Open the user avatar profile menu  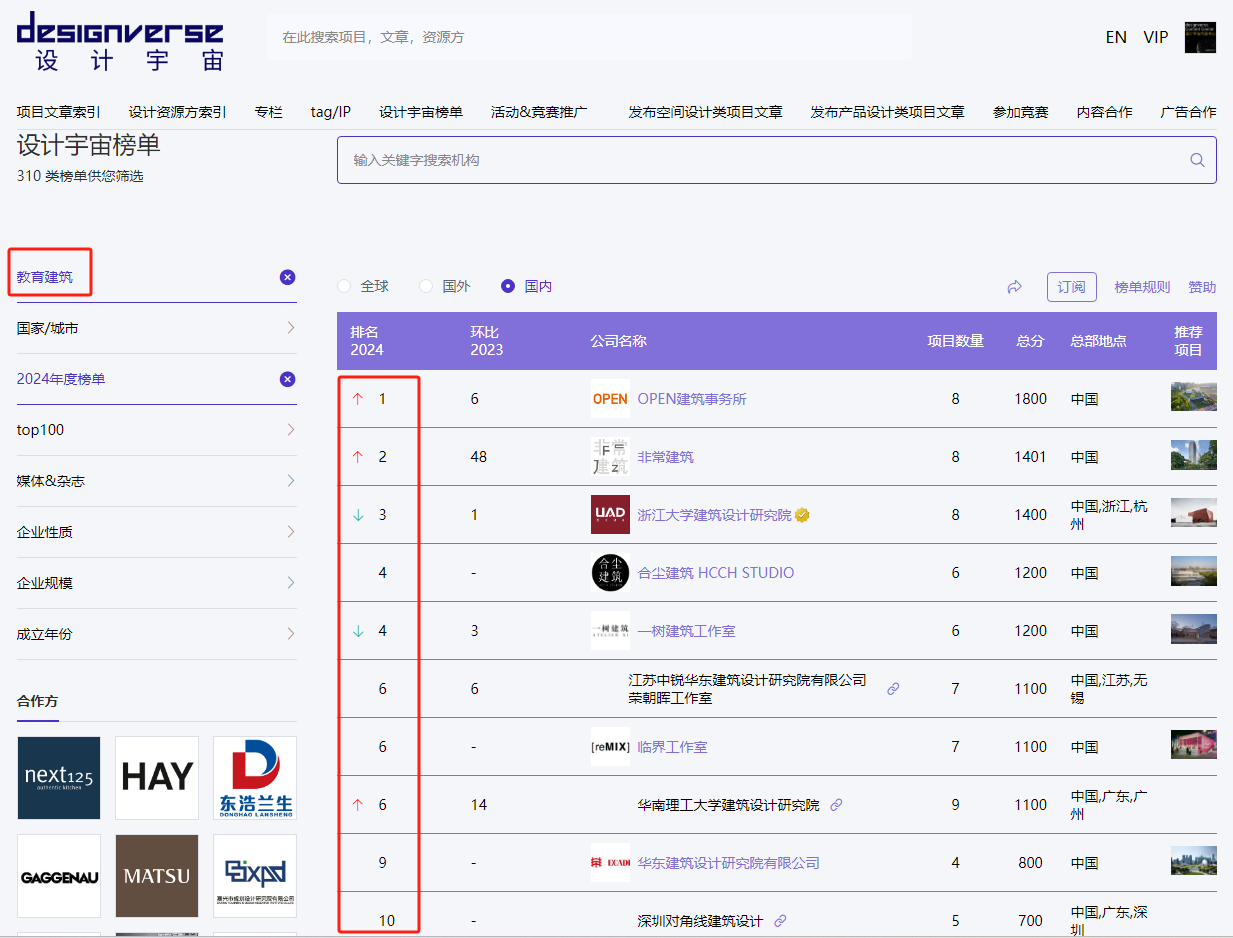coord(1200,37)
